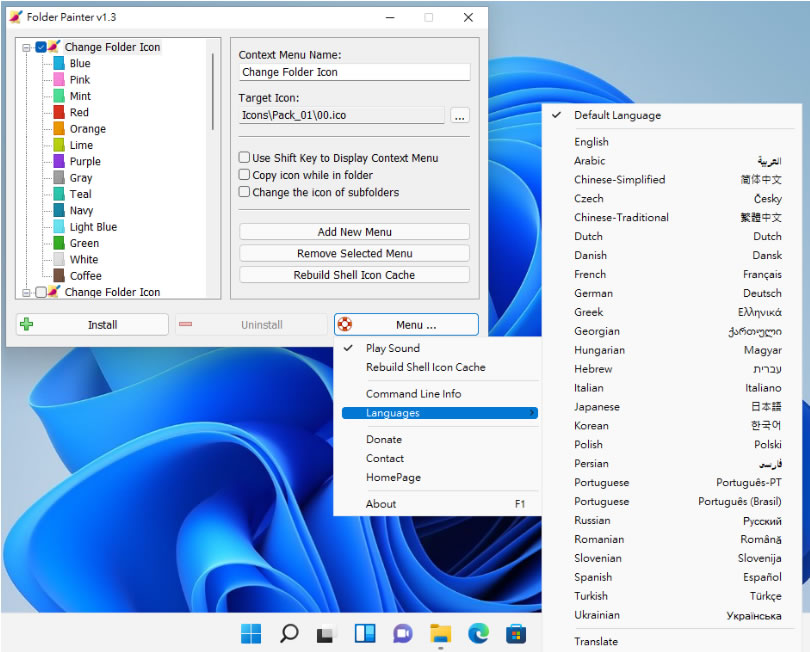Image resolution: width=810 pixels, height=652 pixels.
Task: Click the red minus icon on Uninstall
Action: click(185, 324)
